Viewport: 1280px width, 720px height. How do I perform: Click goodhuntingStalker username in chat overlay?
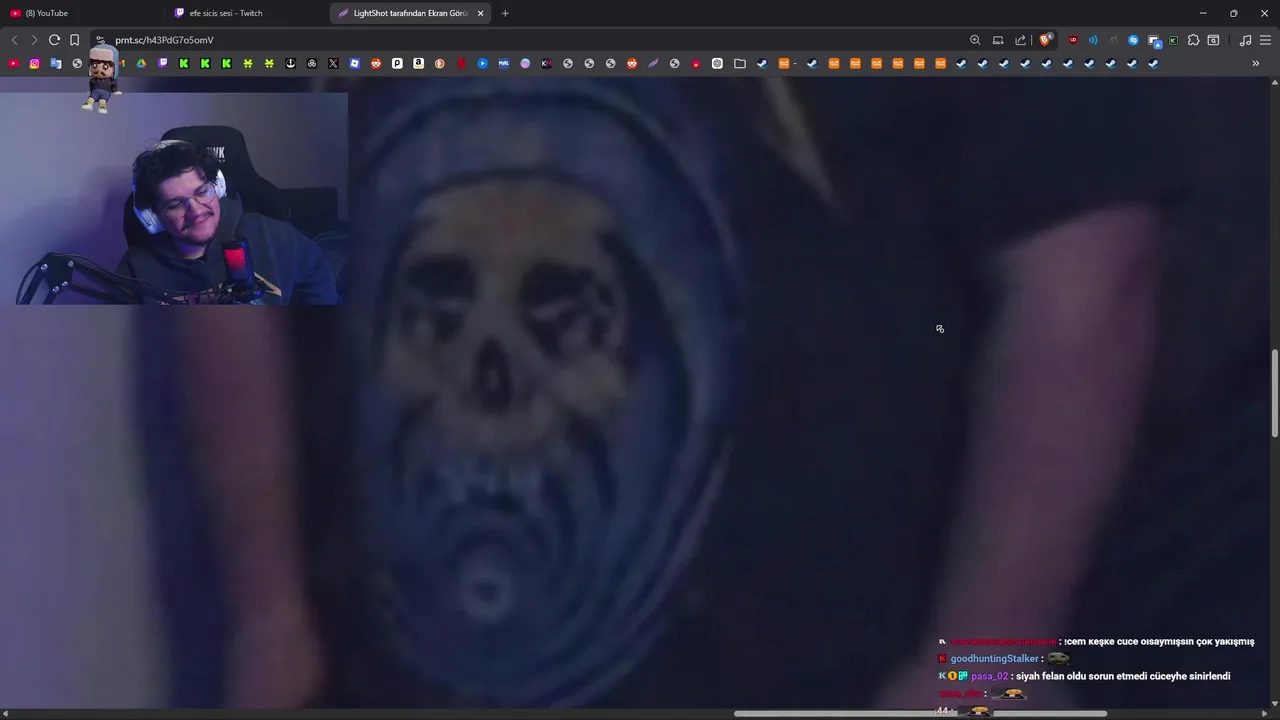click(994, 659)
